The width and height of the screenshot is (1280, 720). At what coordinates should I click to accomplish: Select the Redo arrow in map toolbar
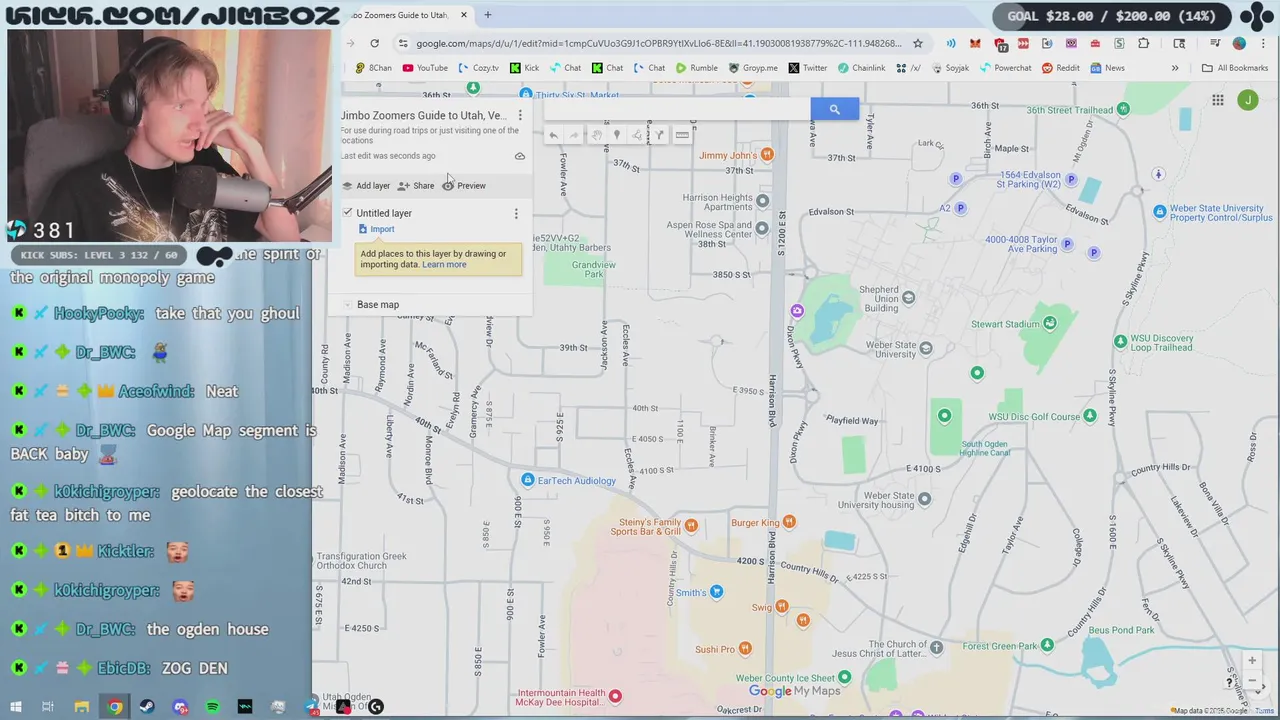click(573, 136)
